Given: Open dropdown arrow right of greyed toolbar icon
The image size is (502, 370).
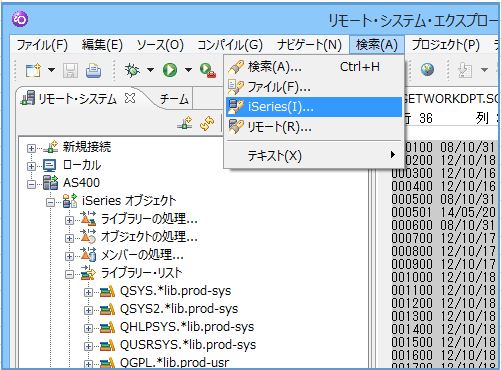Looking at the screenshot, I should point(484,70).
